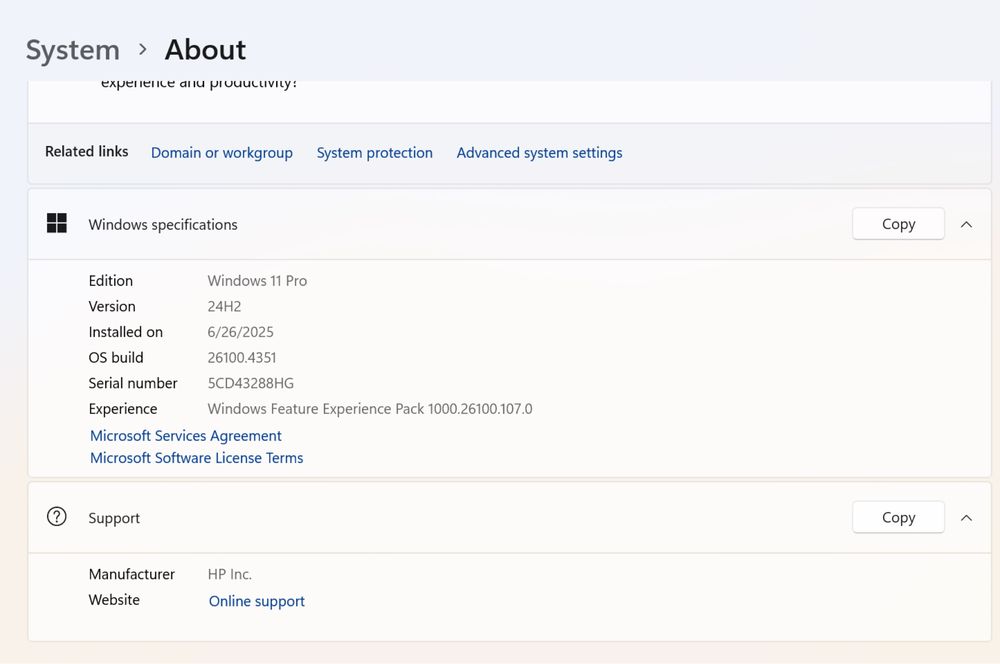Select the installed date 6/26/2025
The width and height of the screenshot is (1000, 664).
coord(240,332)
